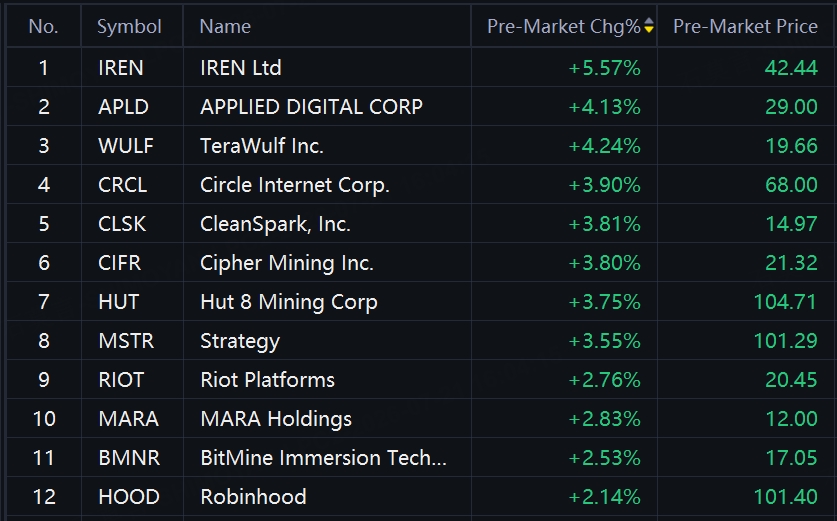Open Riot Platforms stock entry
The height and width of the screenshot is (521, 837).
click(x=267, y=380)
